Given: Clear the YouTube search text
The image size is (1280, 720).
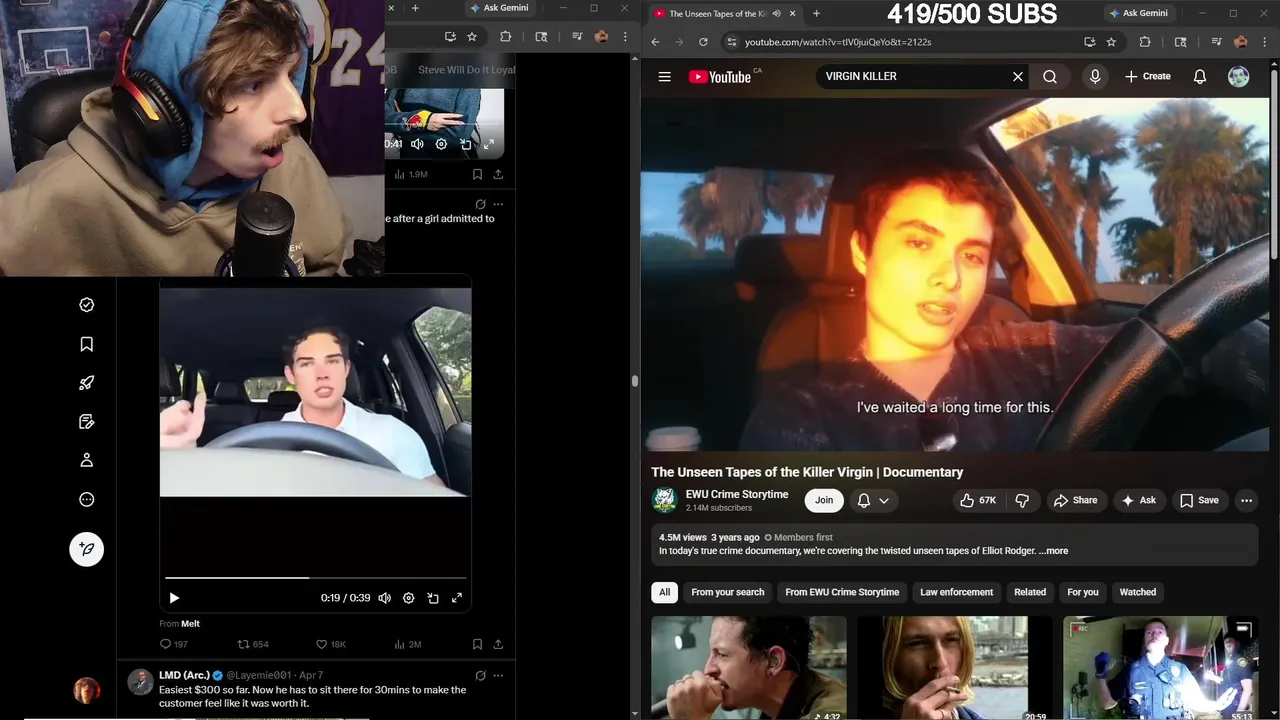Looking at the screenshot, I should tap(1018, 77).
